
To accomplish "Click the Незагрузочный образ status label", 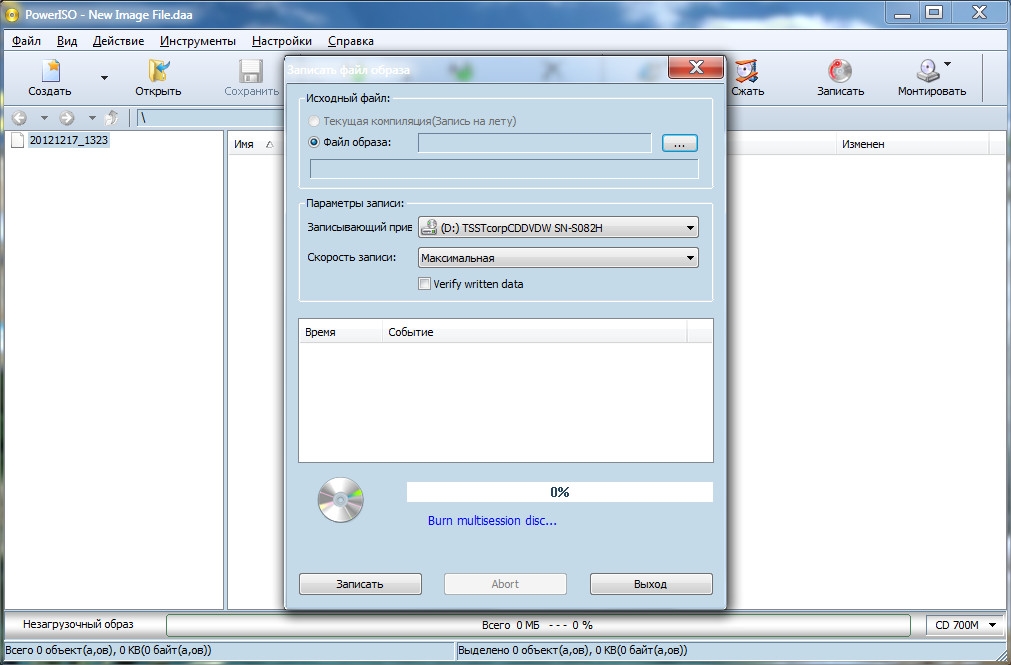I will tap(78, 624).
